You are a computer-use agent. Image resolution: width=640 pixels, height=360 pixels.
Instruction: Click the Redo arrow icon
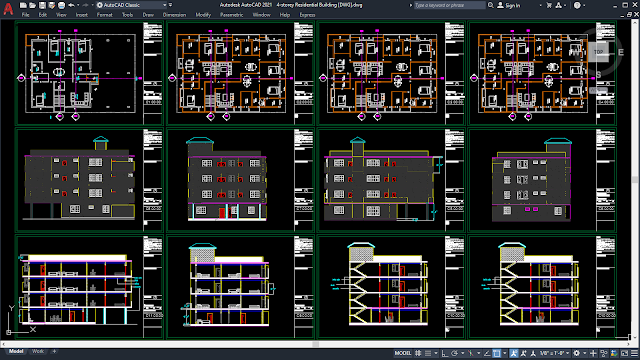85,5
